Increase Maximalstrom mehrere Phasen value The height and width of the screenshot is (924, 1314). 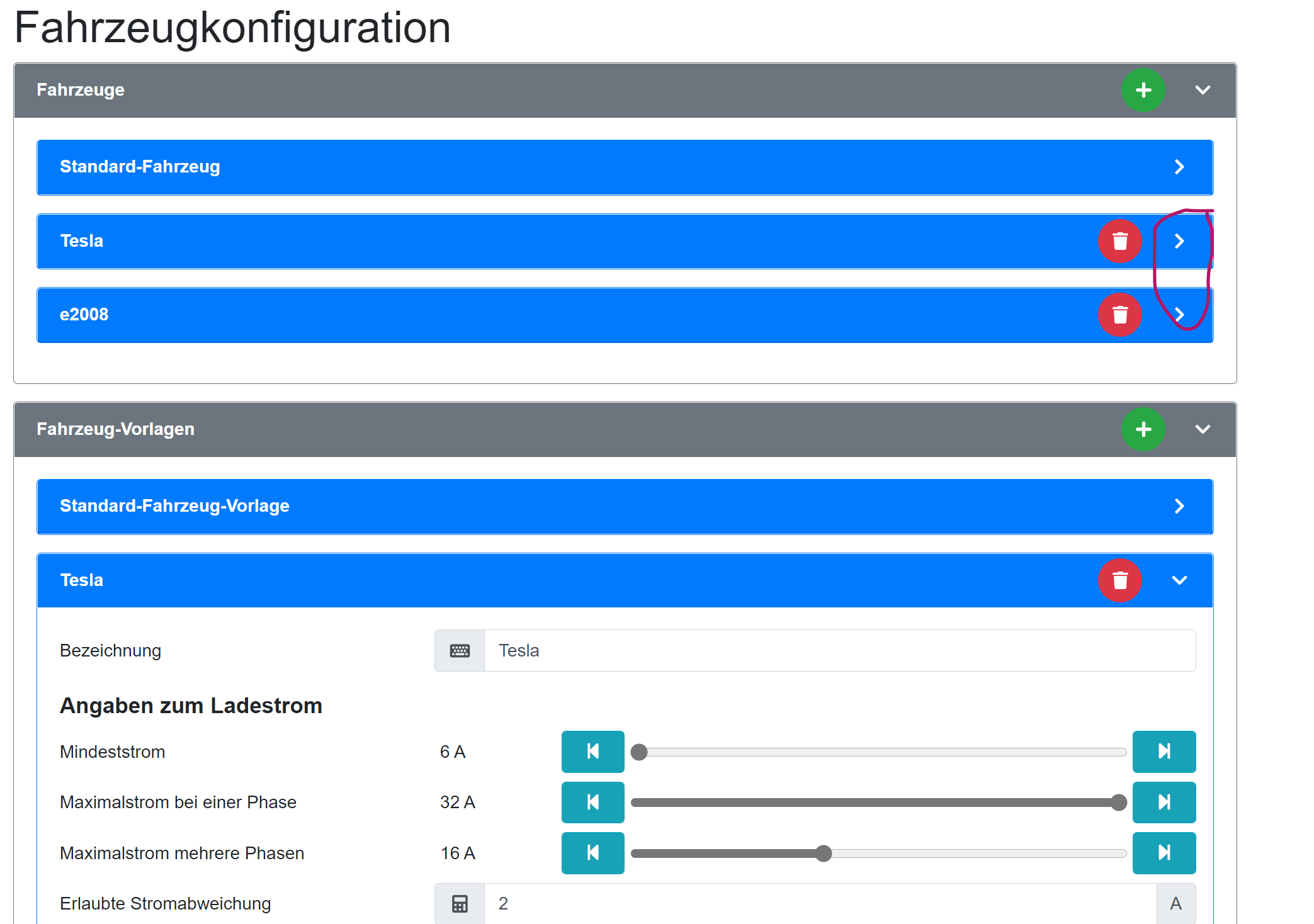tap(1164, 853)
